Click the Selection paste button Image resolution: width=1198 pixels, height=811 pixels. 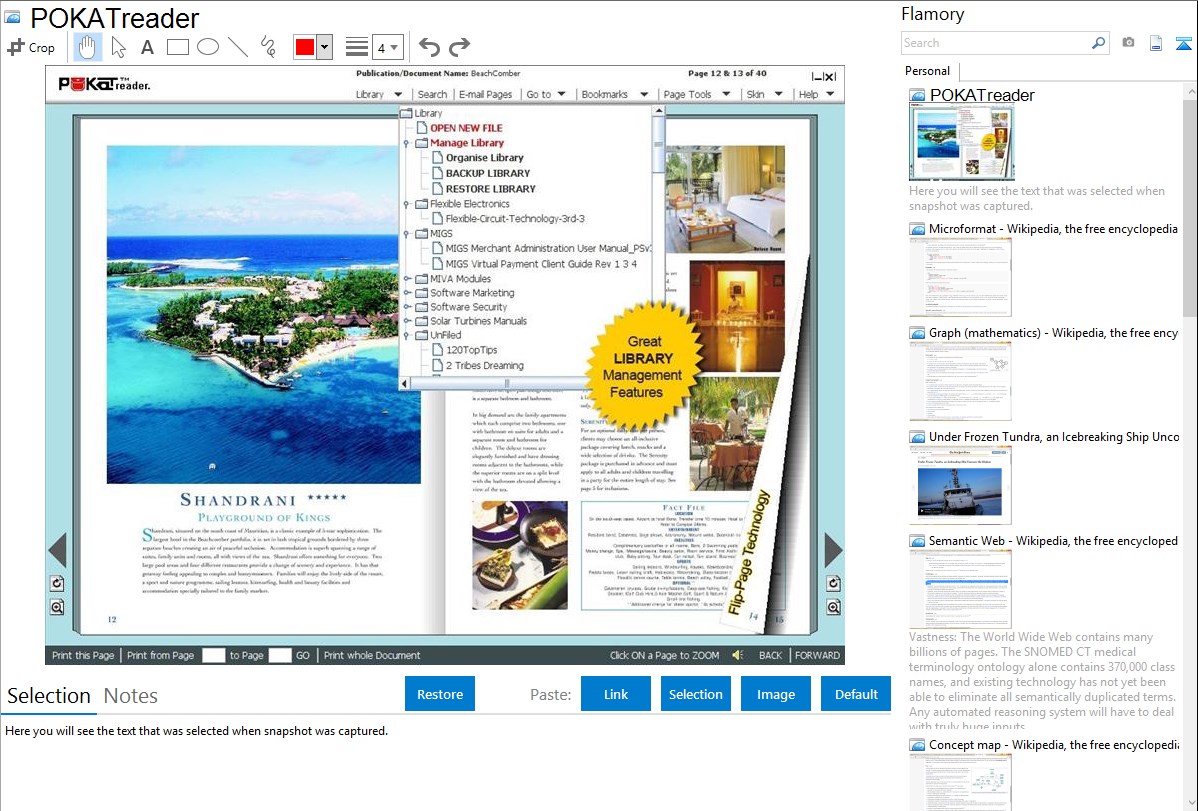695,694
